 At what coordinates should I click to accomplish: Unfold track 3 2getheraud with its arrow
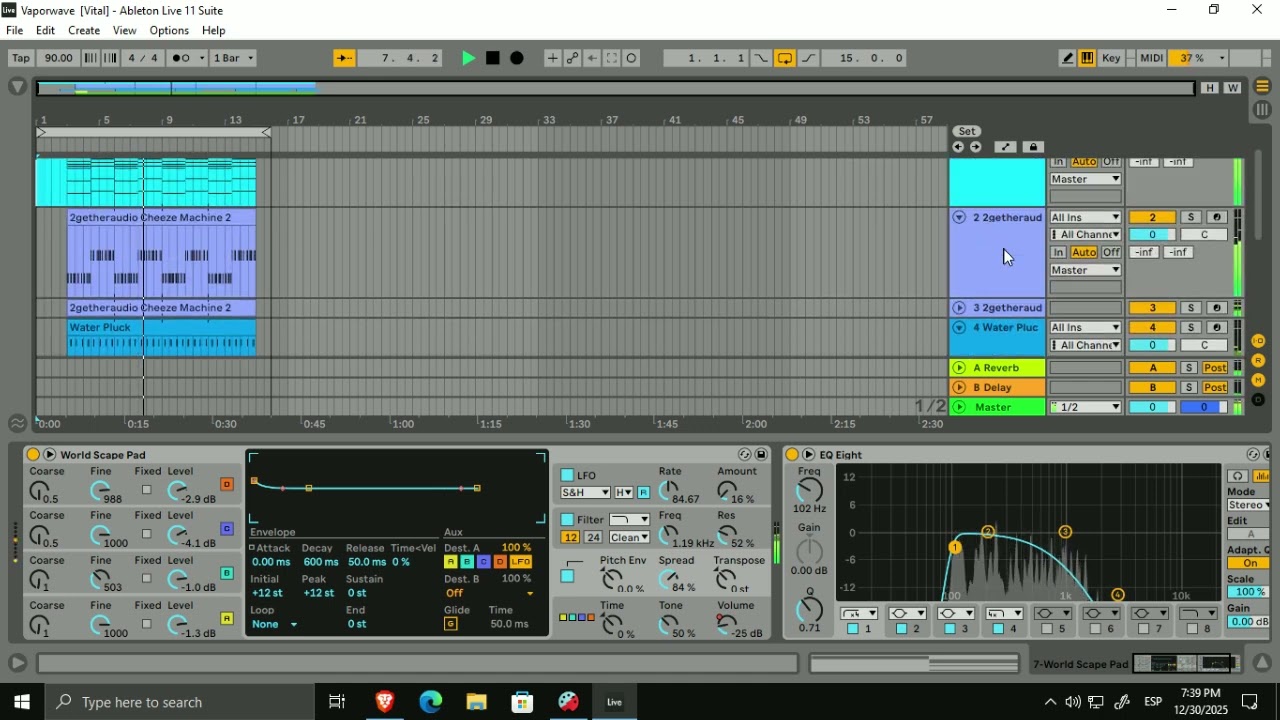pos(959,307)
